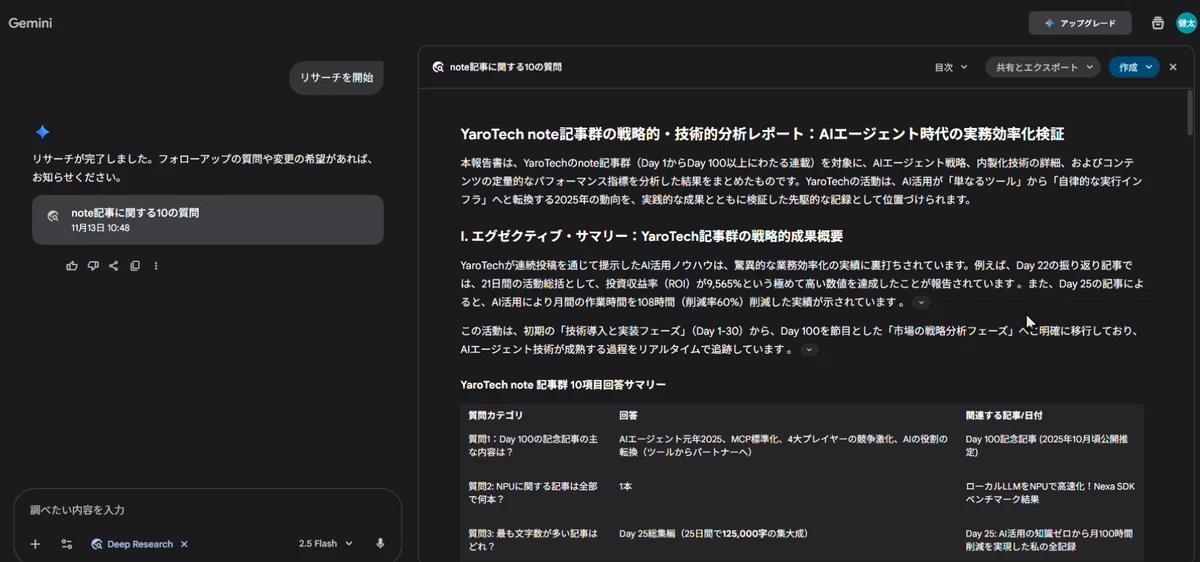Remove Deep Research chip with its X

click(184, 544)
